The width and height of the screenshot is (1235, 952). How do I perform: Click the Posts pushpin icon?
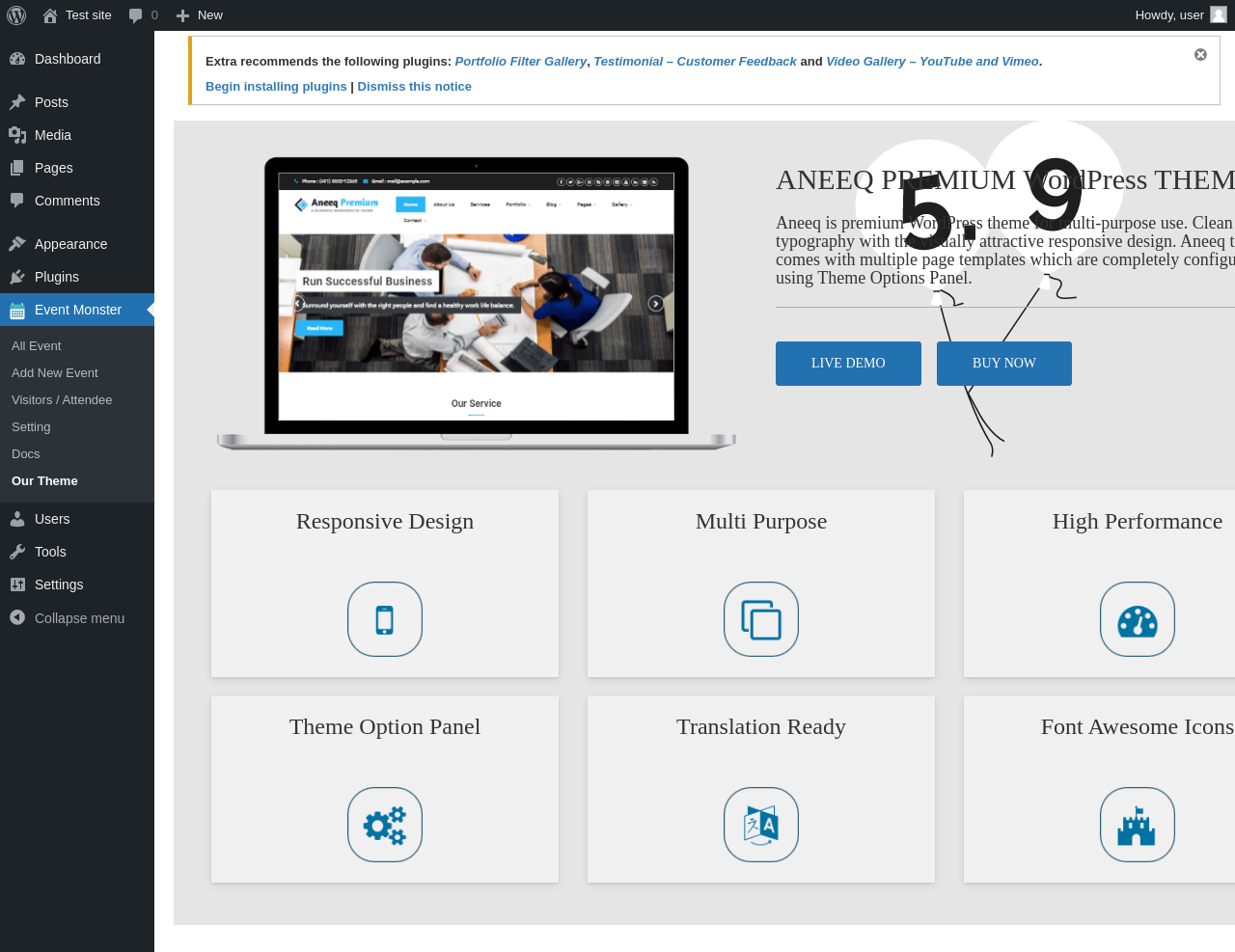tap(17, 102)
